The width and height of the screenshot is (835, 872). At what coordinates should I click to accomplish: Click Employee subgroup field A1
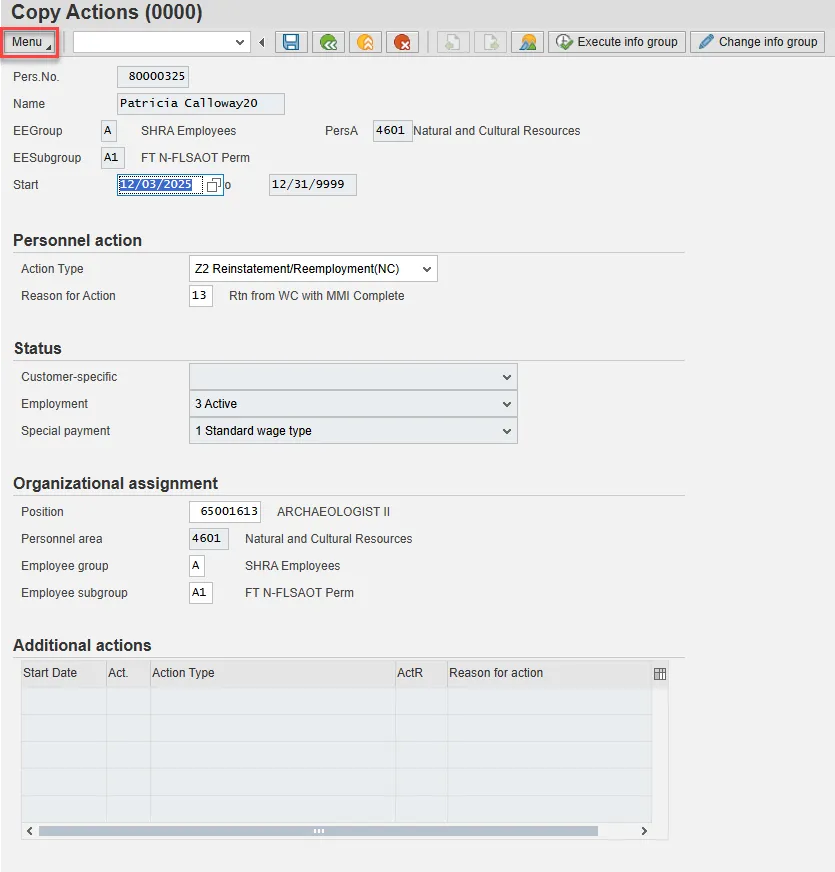[201, 593]
